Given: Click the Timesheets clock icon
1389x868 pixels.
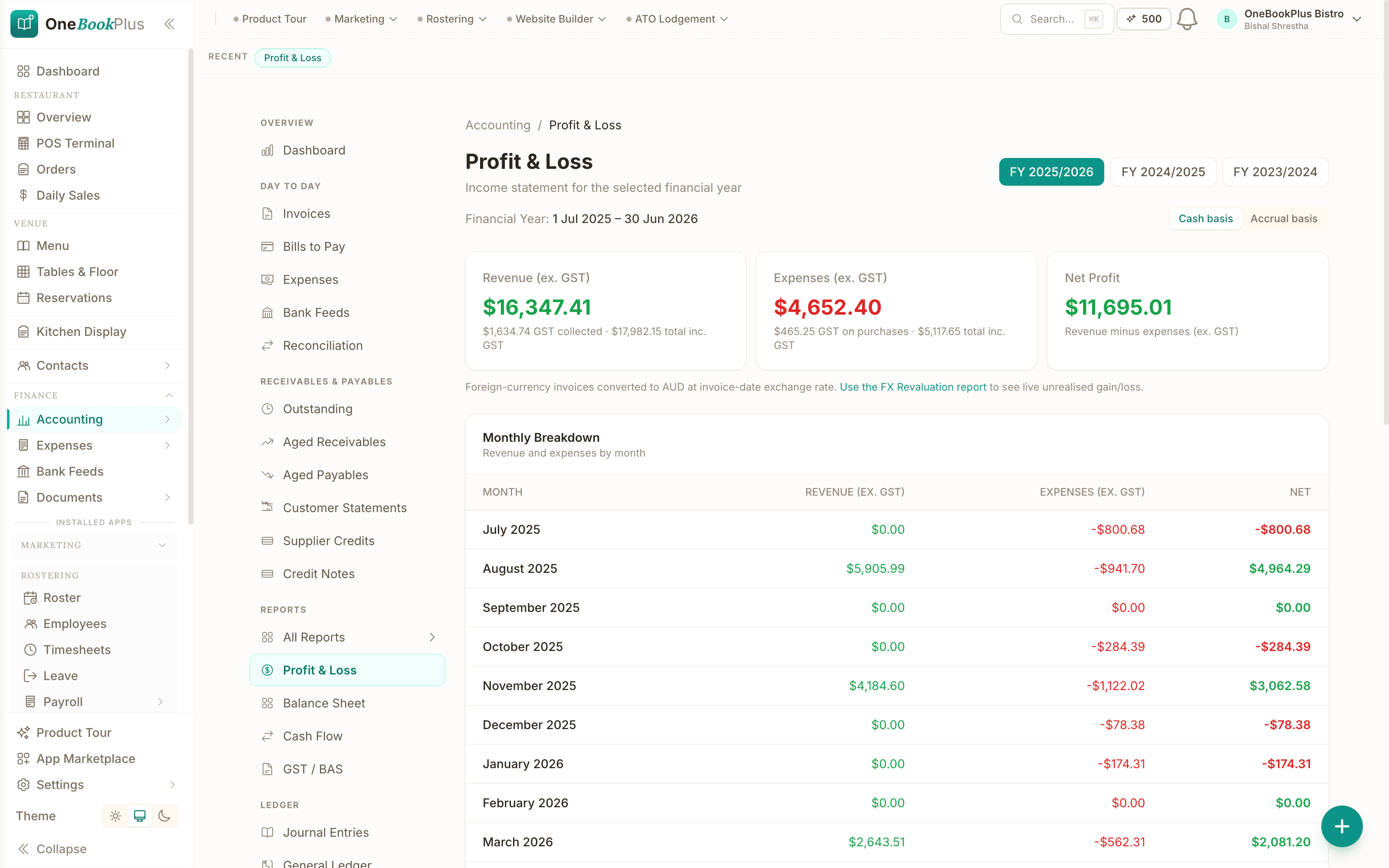Looking at the screenshot, I should (x=30, y=650).
